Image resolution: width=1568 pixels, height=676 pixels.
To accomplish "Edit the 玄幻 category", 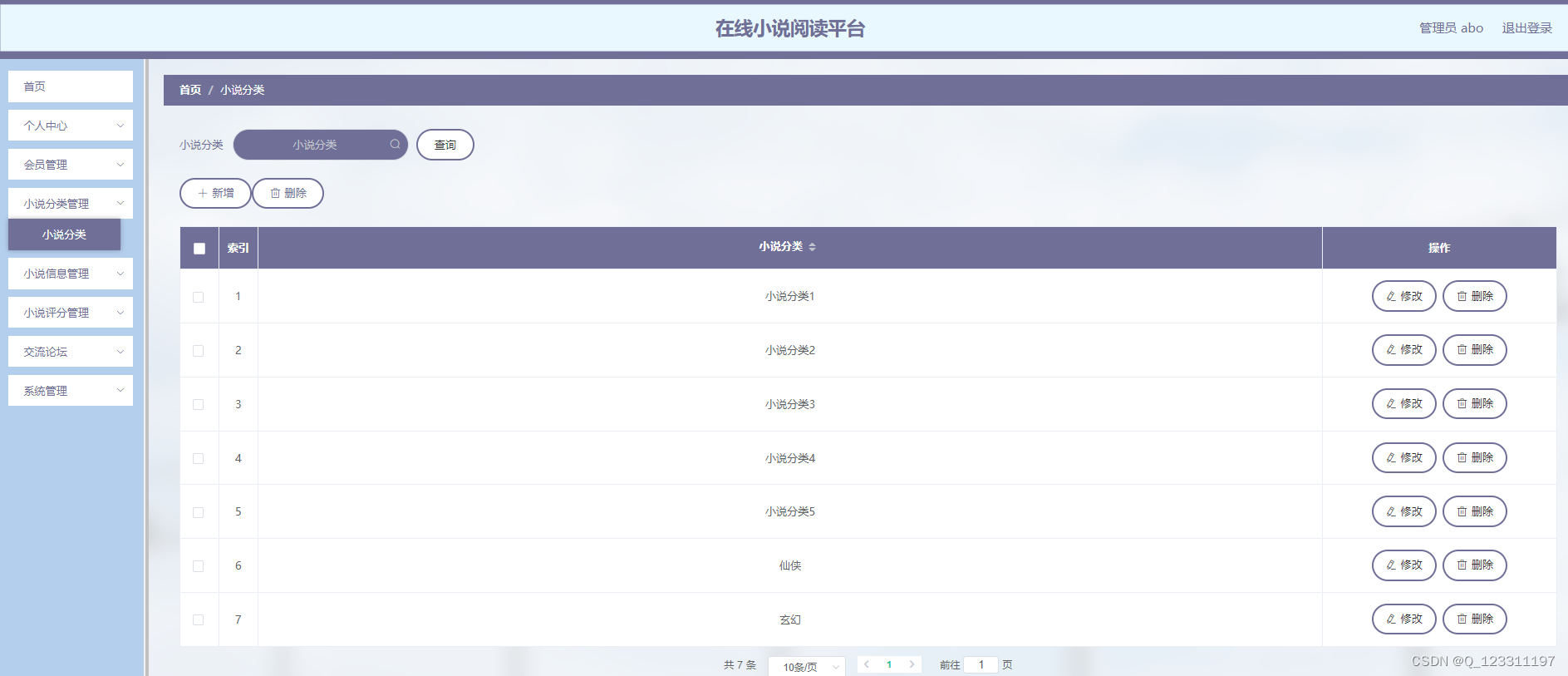I will (x=1403, y=619).
